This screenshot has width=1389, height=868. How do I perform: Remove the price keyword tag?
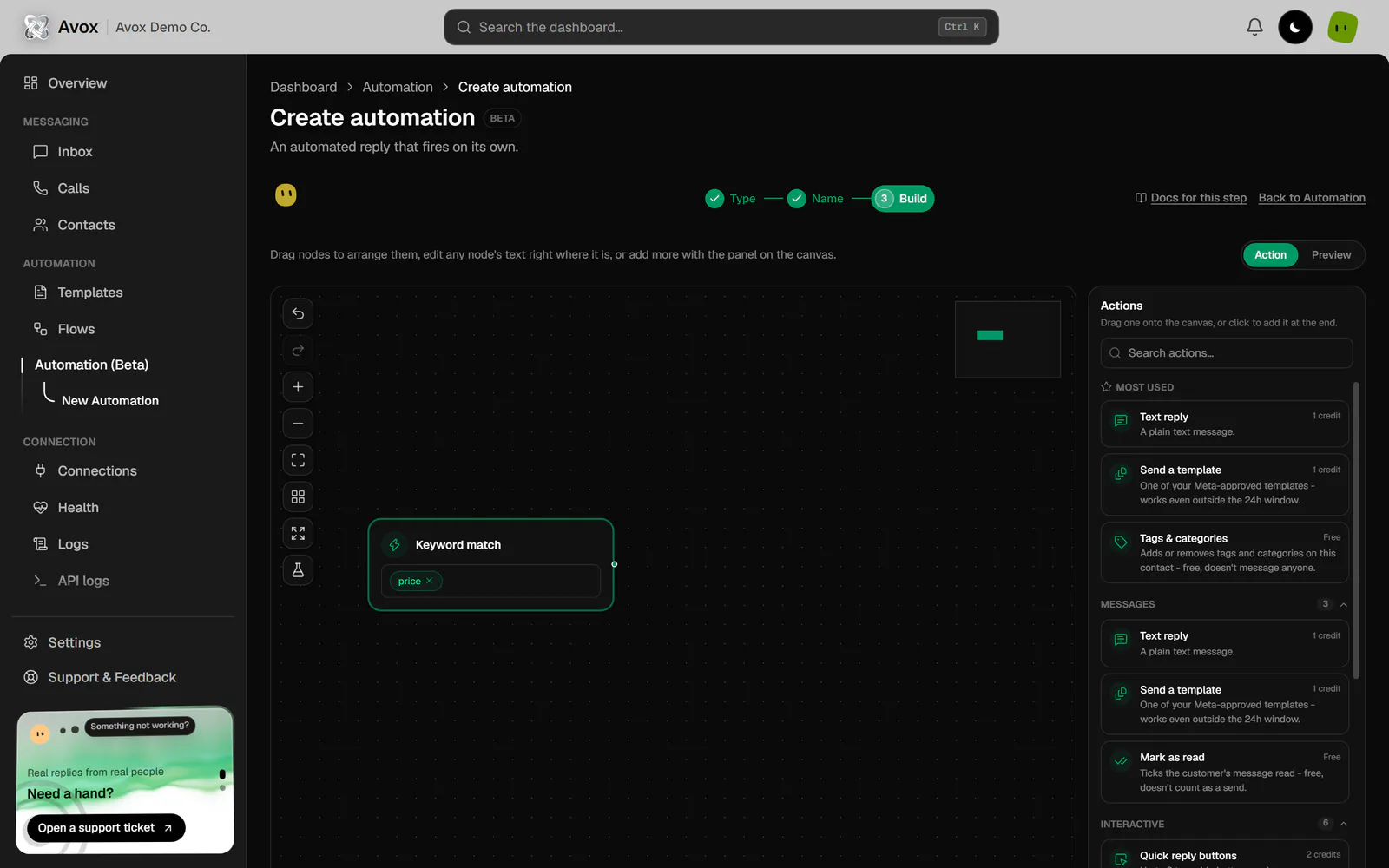click(x=429, y=581)
